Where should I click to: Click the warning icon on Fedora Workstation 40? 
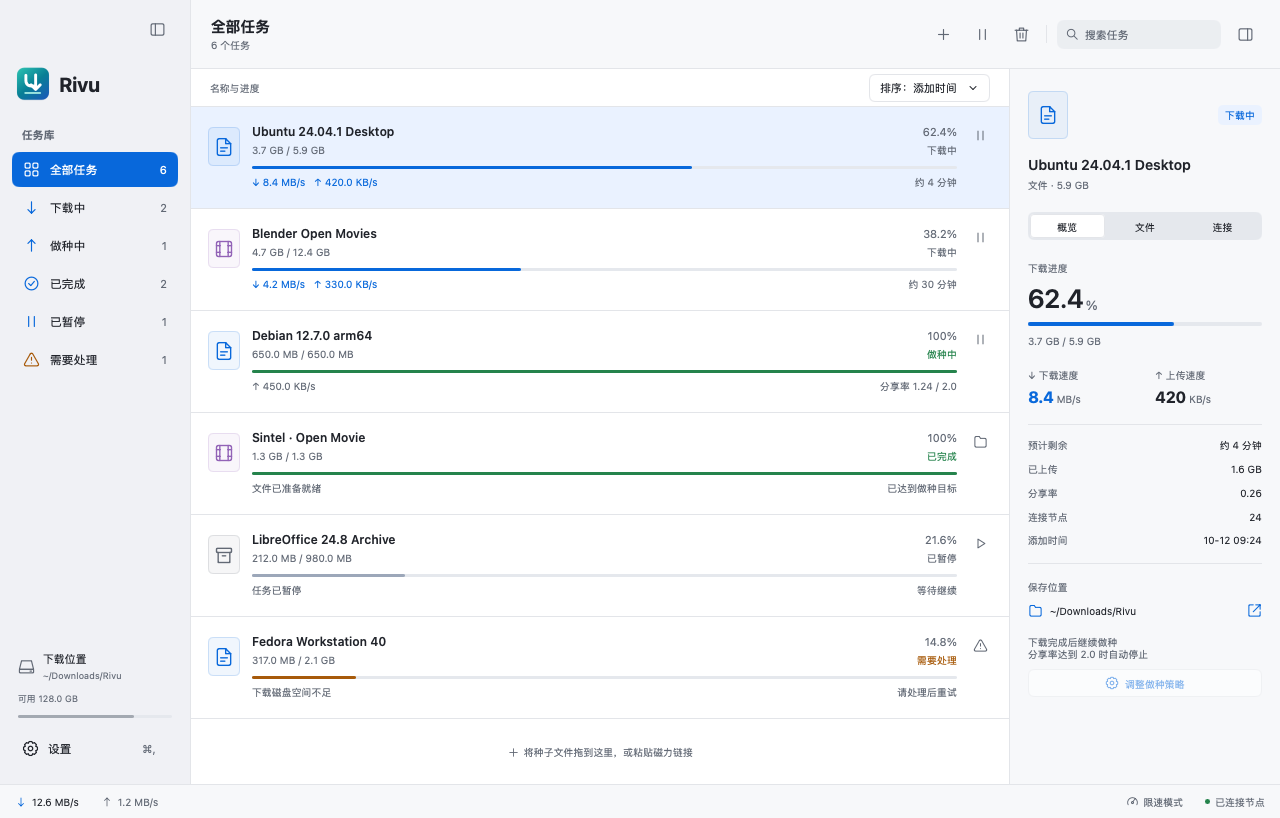pos(980,646)
